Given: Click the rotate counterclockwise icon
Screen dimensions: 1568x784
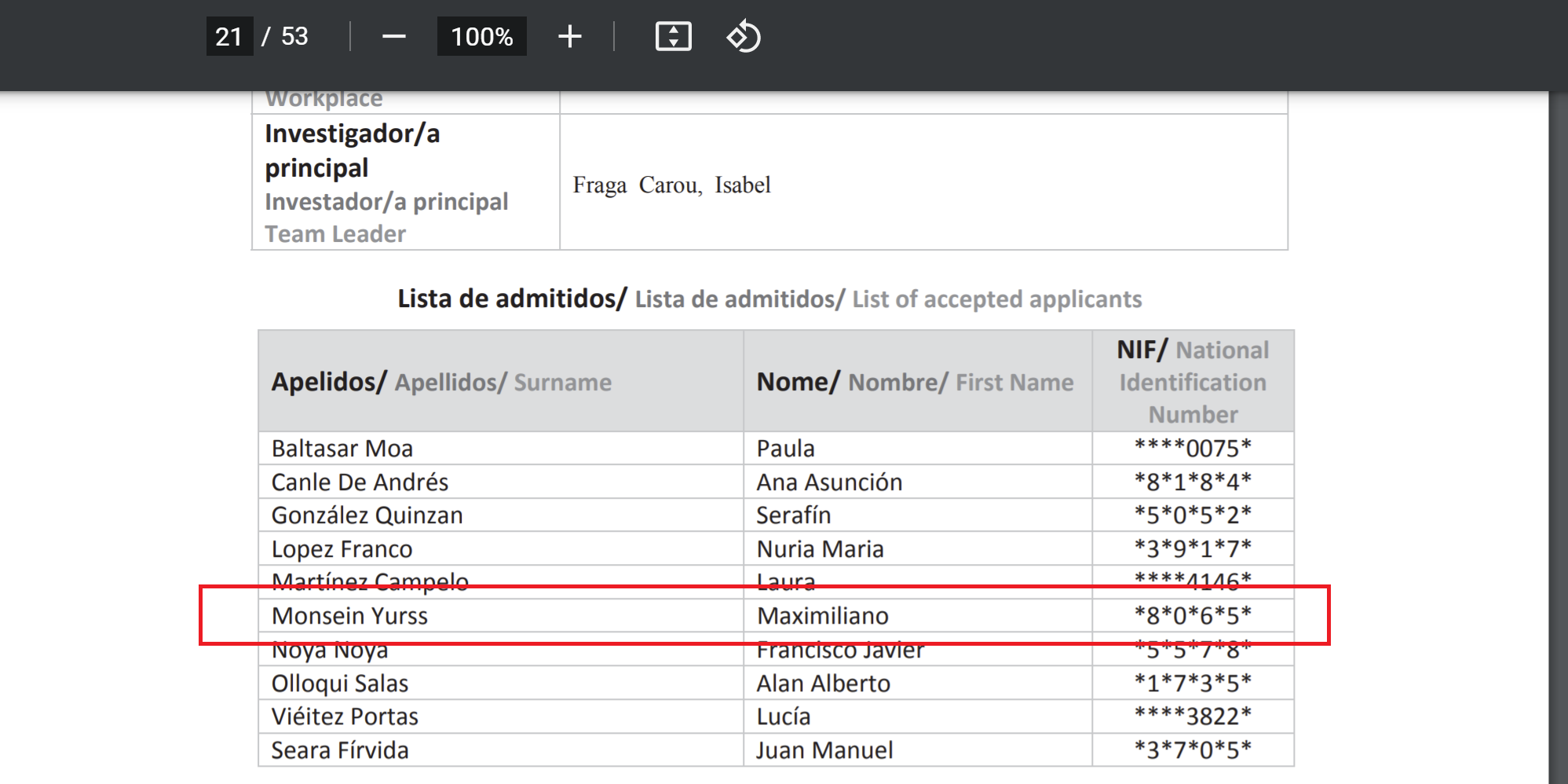Looking at the screenshot, I should coord(744,36).
